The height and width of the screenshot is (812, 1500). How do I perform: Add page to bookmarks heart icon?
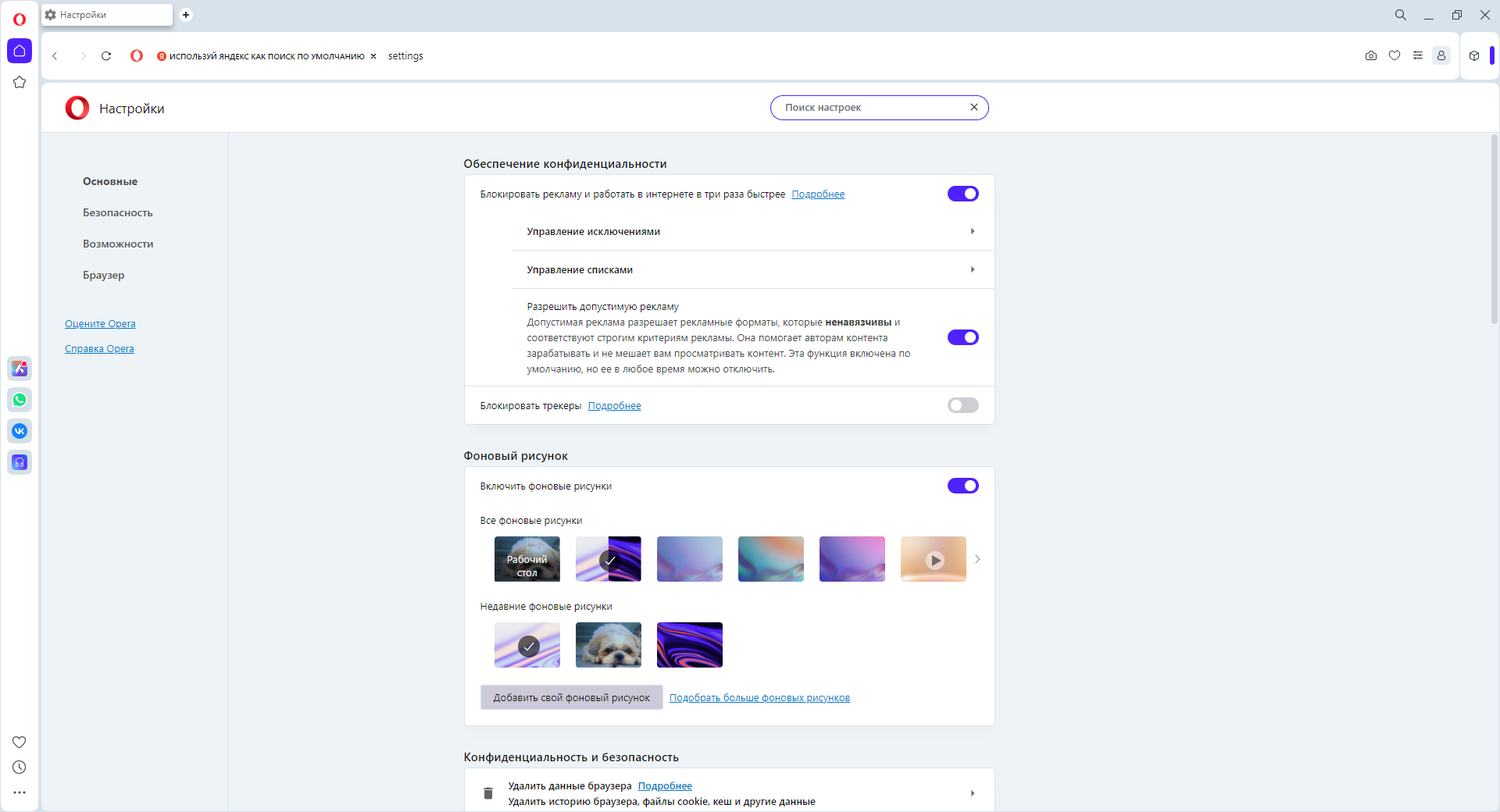coord(1395,55)
